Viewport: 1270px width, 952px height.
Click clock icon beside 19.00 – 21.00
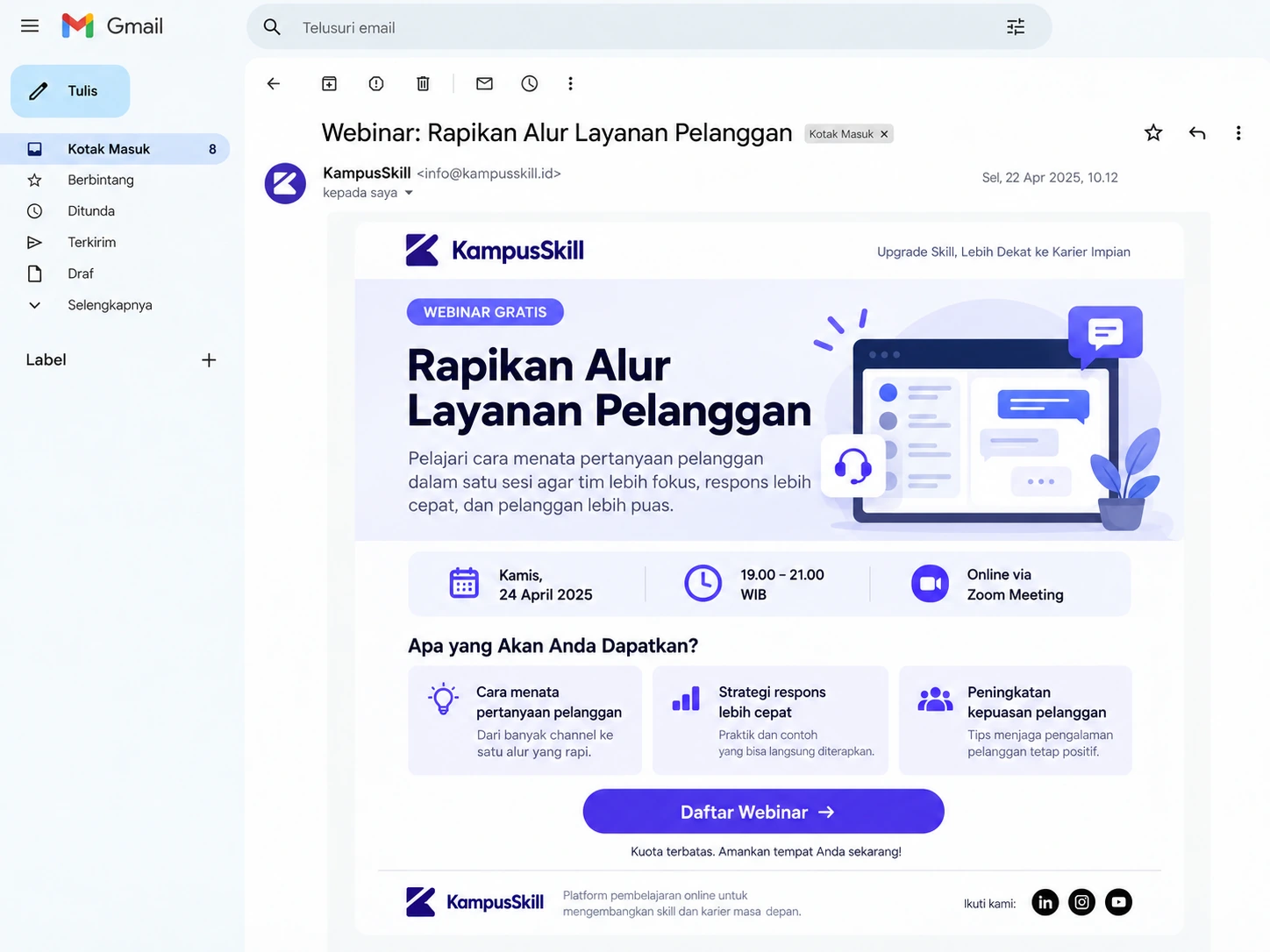[703, 583]
